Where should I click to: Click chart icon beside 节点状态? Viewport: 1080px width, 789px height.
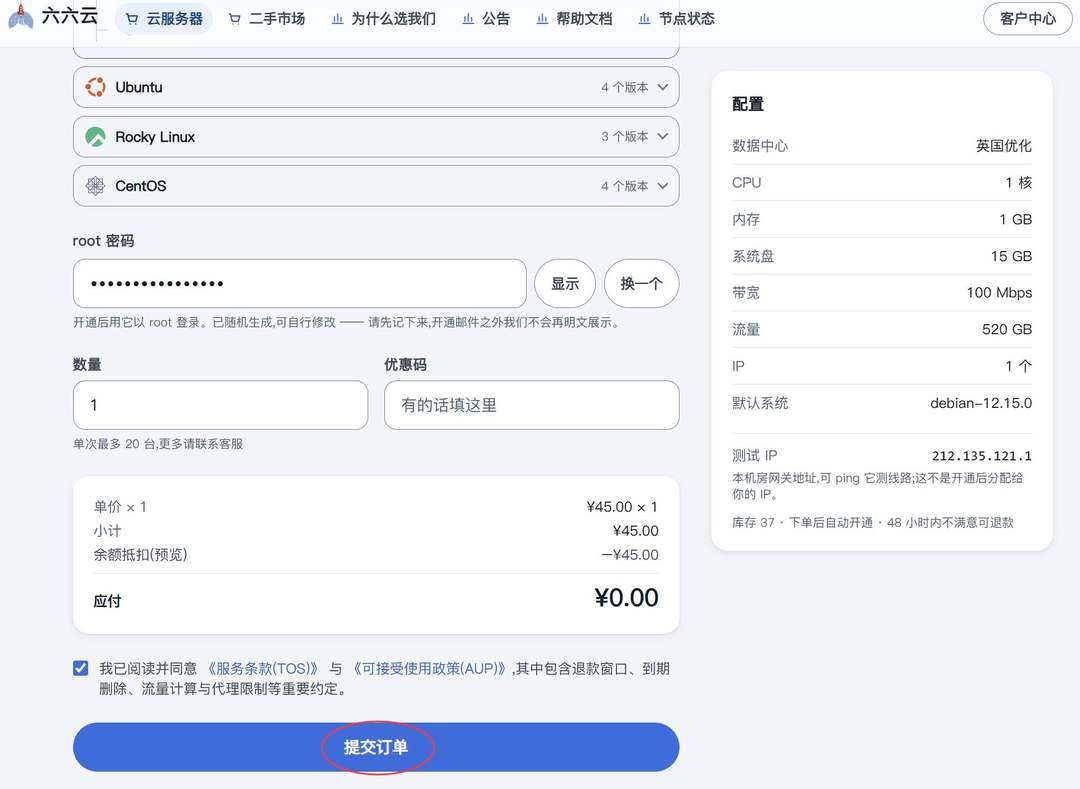click(645, 19)
